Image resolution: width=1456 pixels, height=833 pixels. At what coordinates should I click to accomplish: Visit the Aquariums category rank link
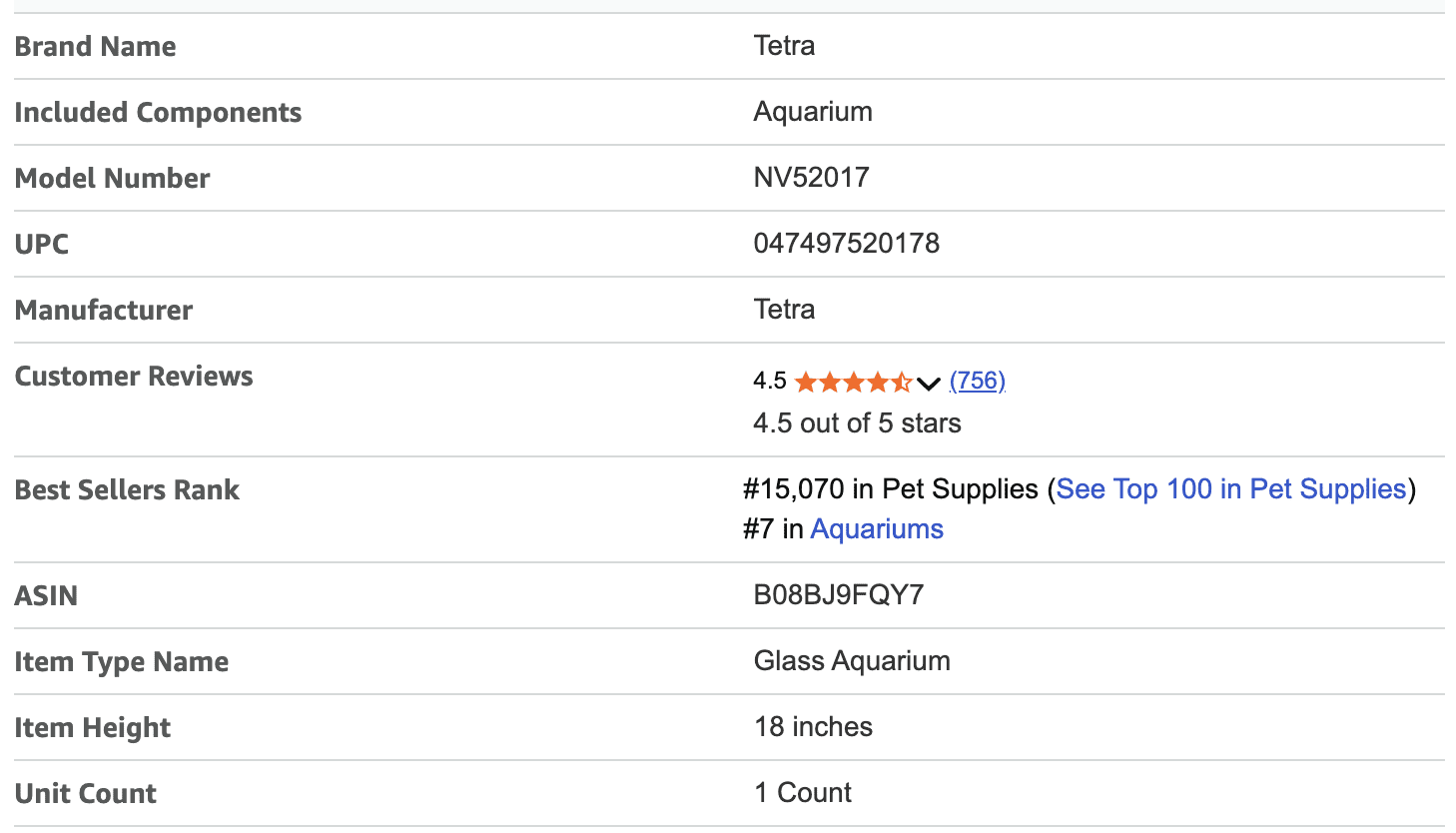876,529
